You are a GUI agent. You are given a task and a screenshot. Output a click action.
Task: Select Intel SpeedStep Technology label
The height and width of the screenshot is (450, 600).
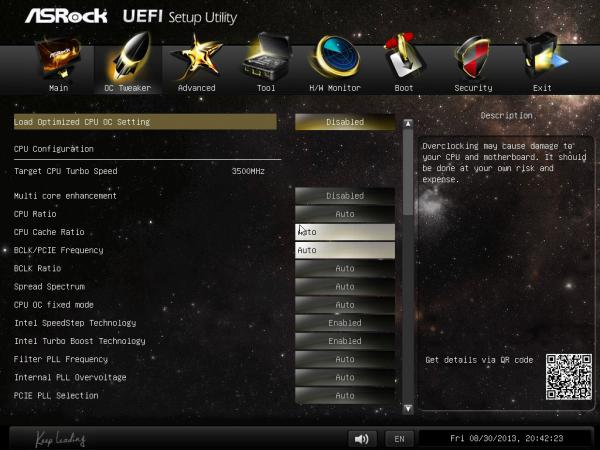click(x=75, y=323)
